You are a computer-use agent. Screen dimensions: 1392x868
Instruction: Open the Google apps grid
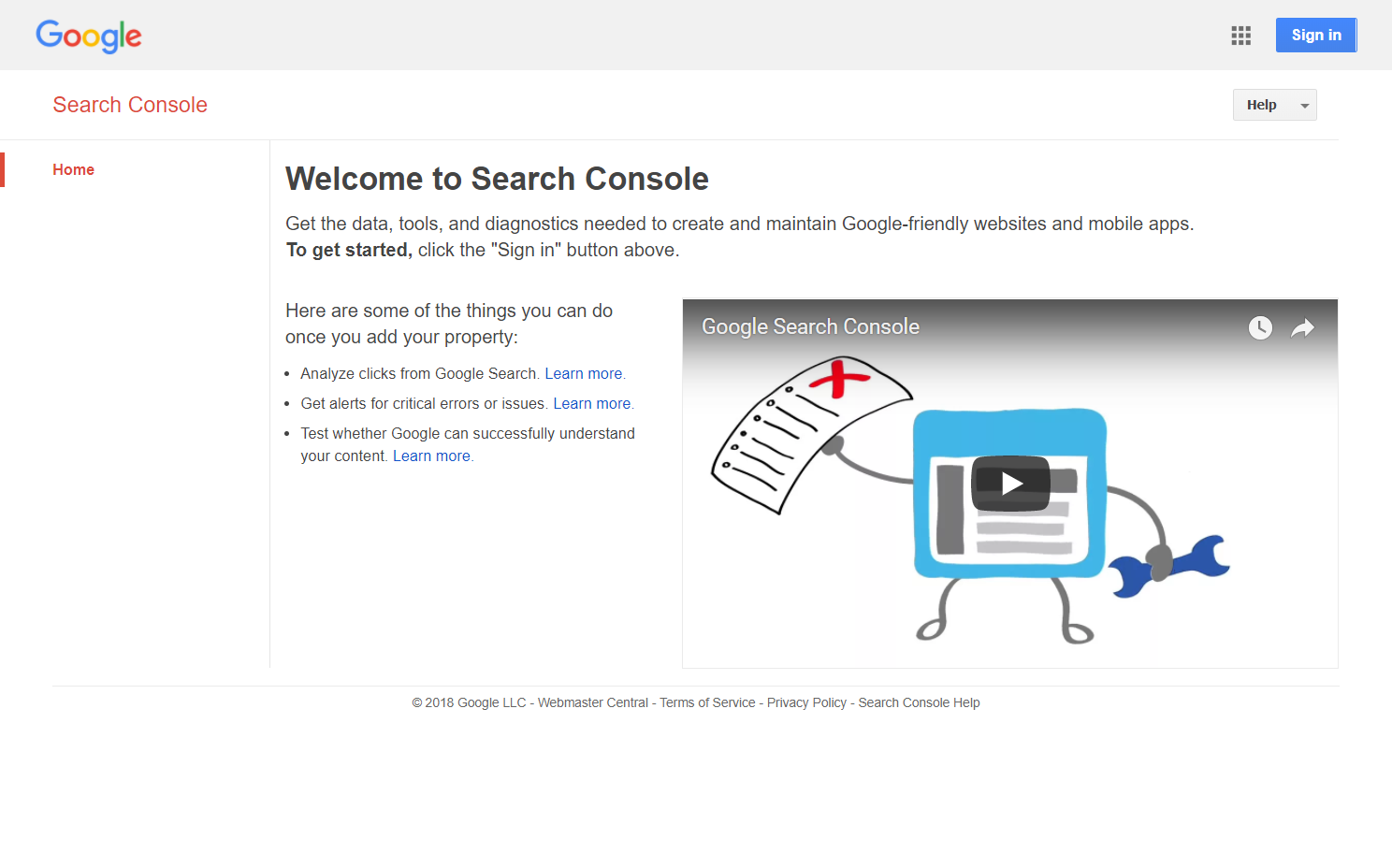pos(1240,36)
